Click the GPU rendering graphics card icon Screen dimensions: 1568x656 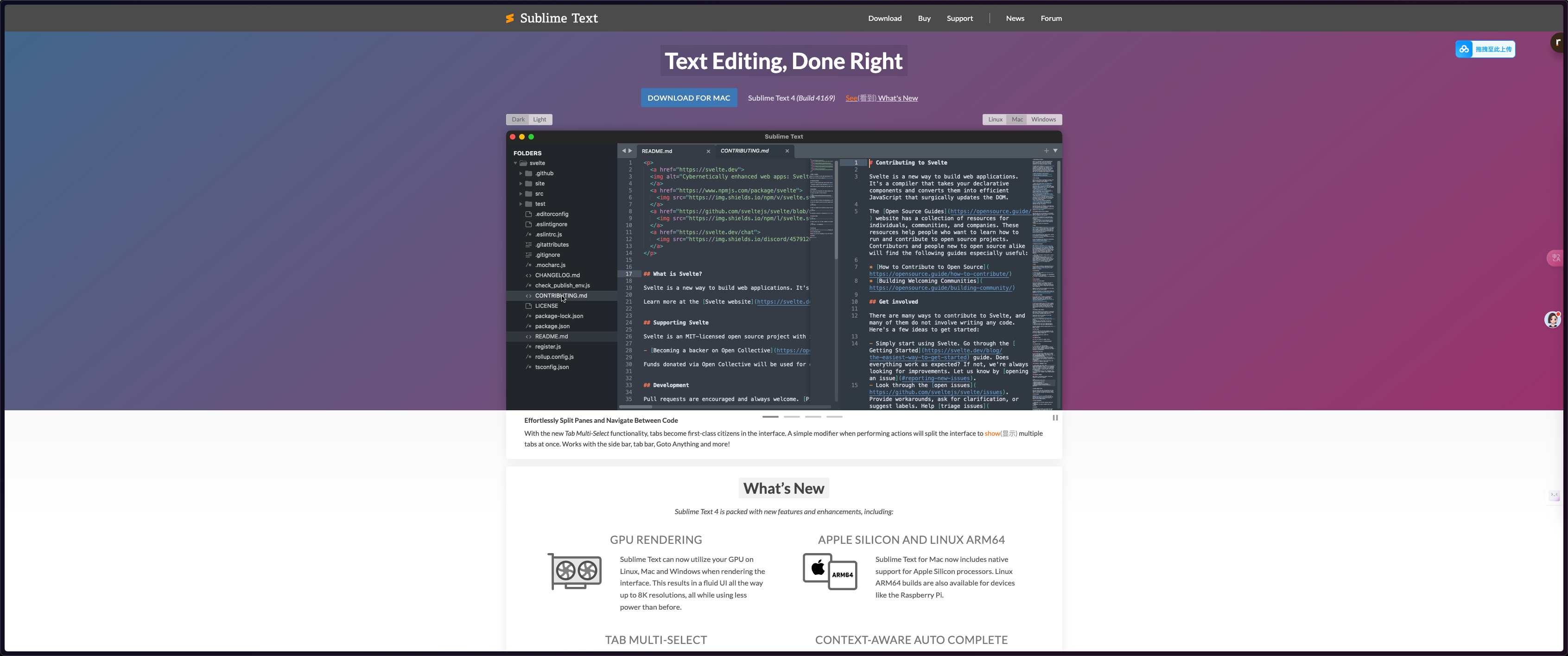[575, 571]
